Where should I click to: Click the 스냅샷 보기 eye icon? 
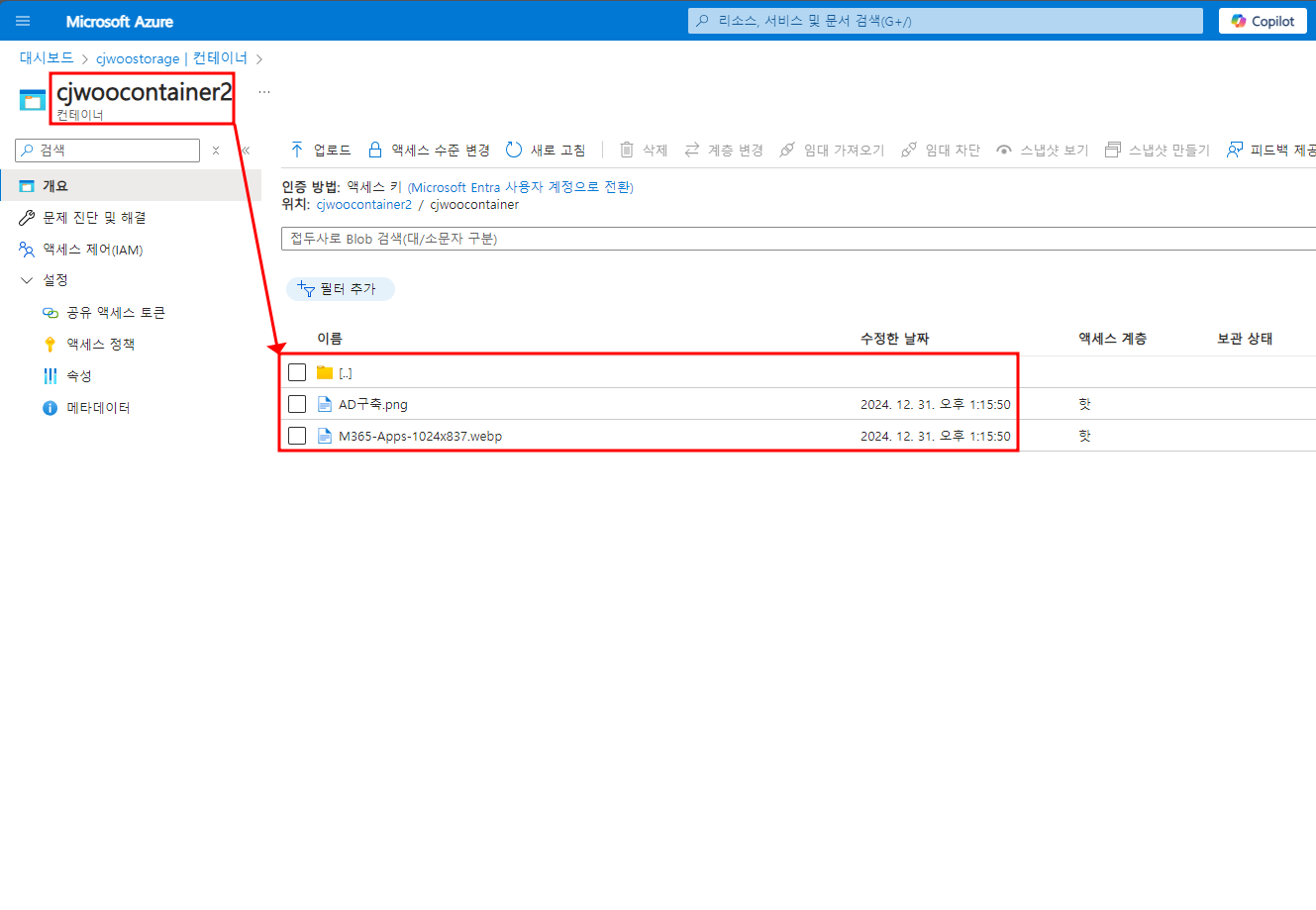click(x=1004, y=150)
